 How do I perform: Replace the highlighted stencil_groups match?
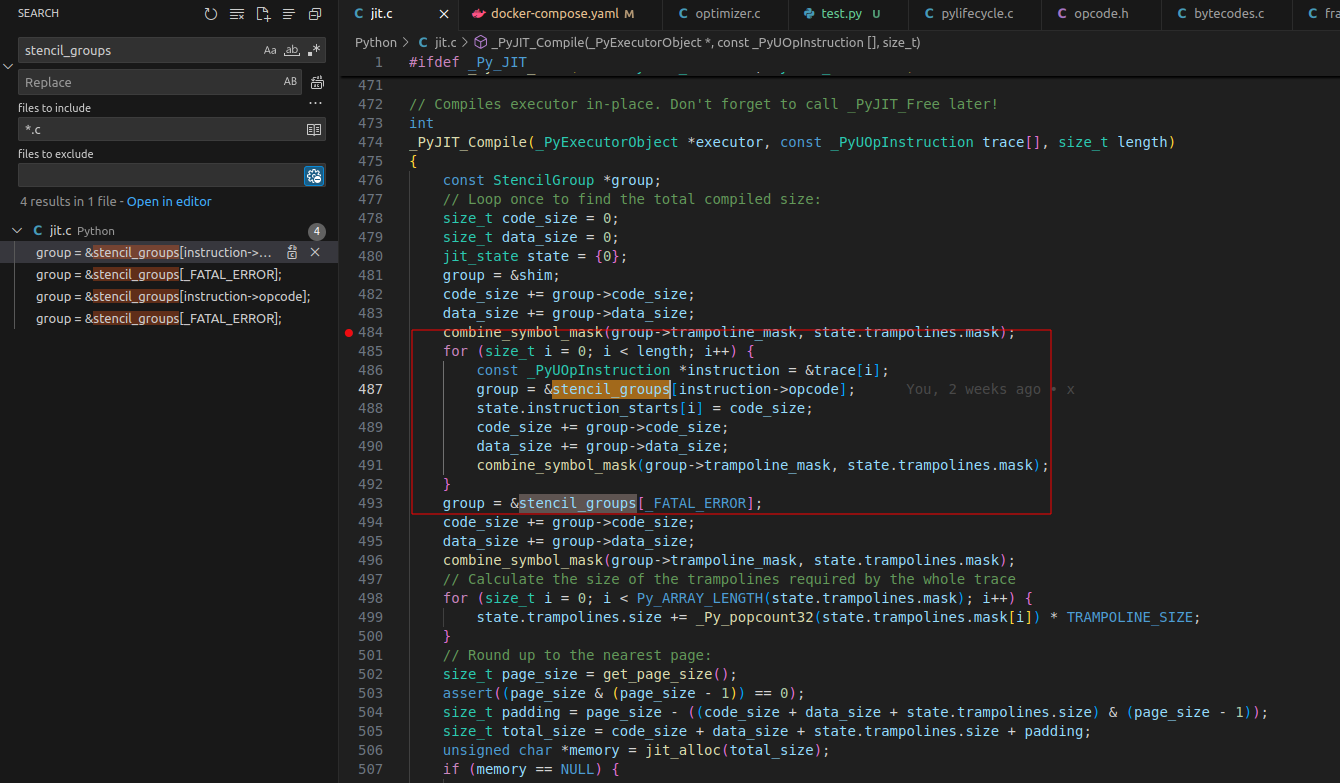(x=293, y=253)
